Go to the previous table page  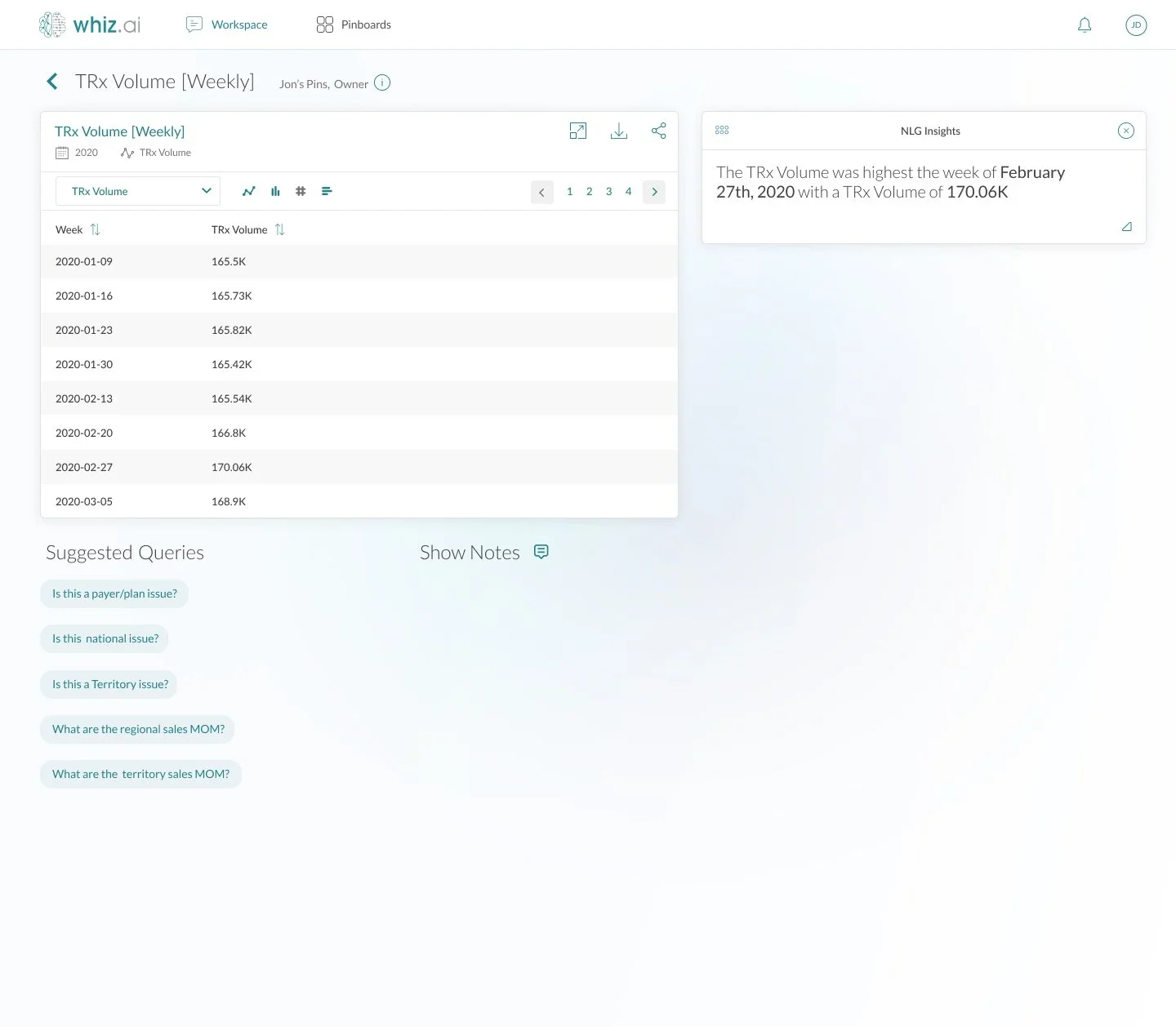(x=542, y=192)
